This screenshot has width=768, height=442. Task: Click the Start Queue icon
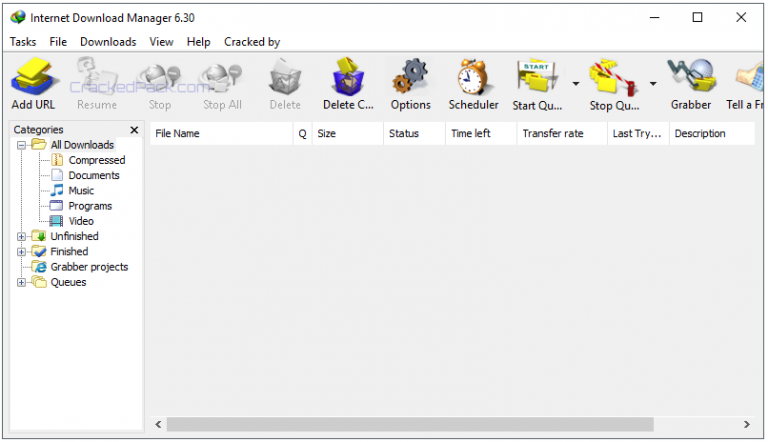pos(537,76)
